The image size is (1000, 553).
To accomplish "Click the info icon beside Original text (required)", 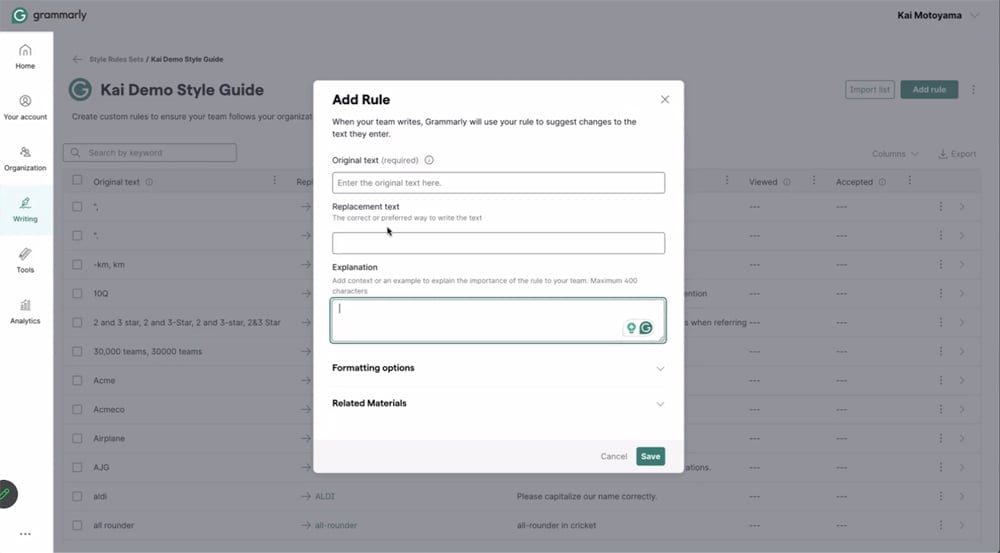I will [x=429, y=160].
